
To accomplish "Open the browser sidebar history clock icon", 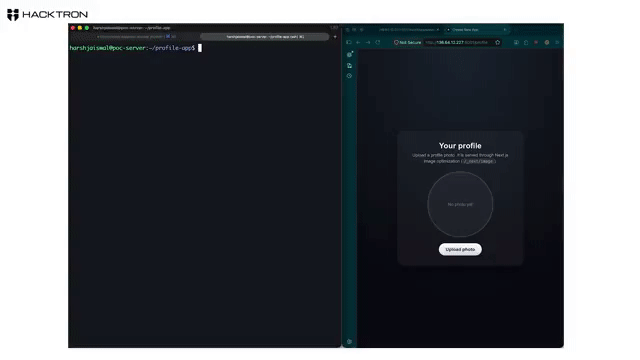I will (349, 76).
